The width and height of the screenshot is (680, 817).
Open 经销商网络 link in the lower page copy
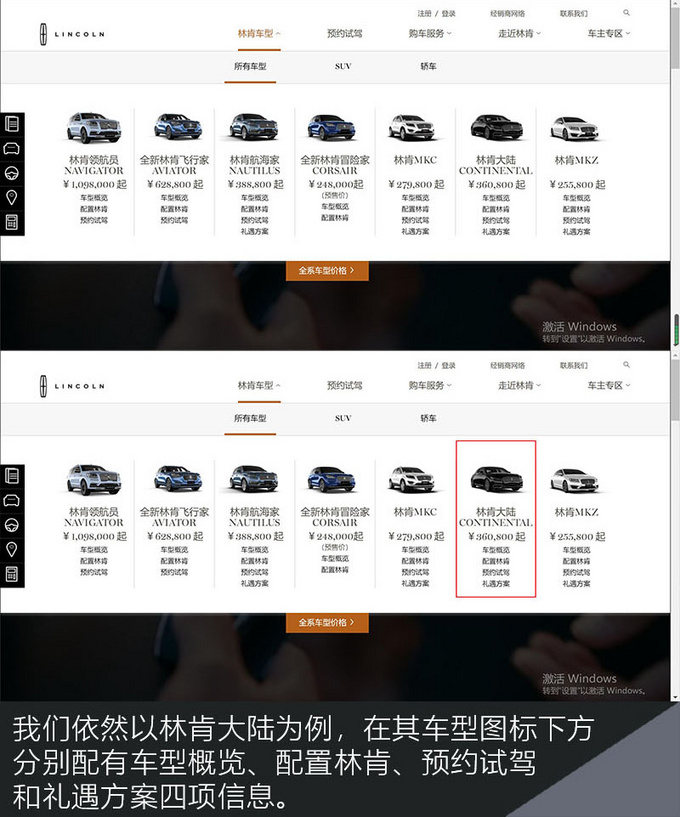coord(508,365)
